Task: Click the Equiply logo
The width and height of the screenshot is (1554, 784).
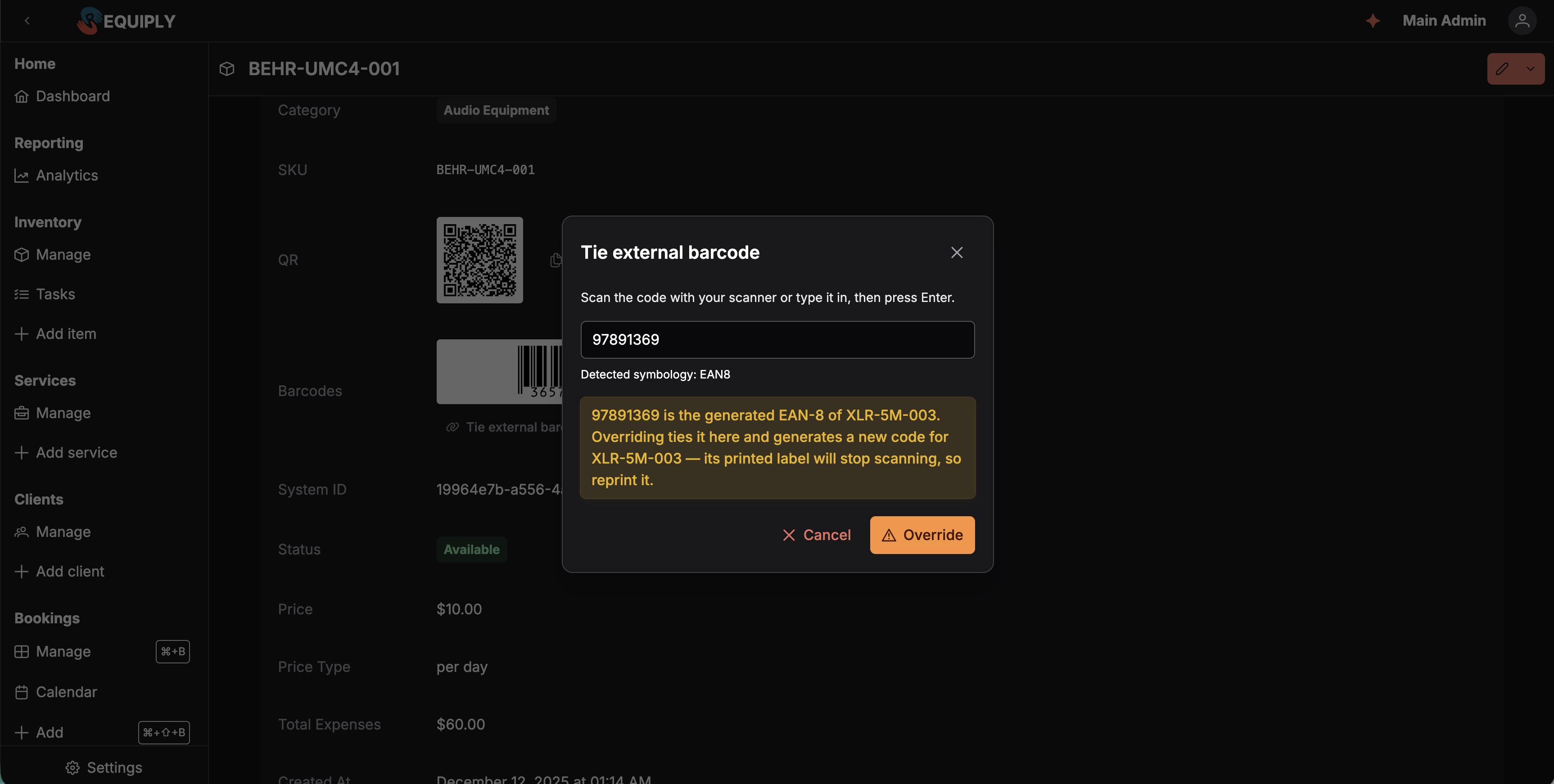Action: pyautogui.click(x=126, y=21)
